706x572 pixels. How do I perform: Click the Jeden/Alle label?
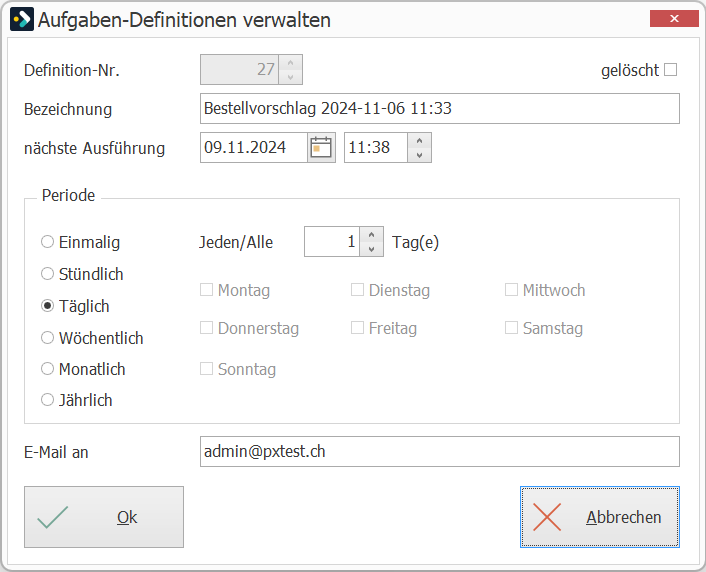(x=236, y=242)
